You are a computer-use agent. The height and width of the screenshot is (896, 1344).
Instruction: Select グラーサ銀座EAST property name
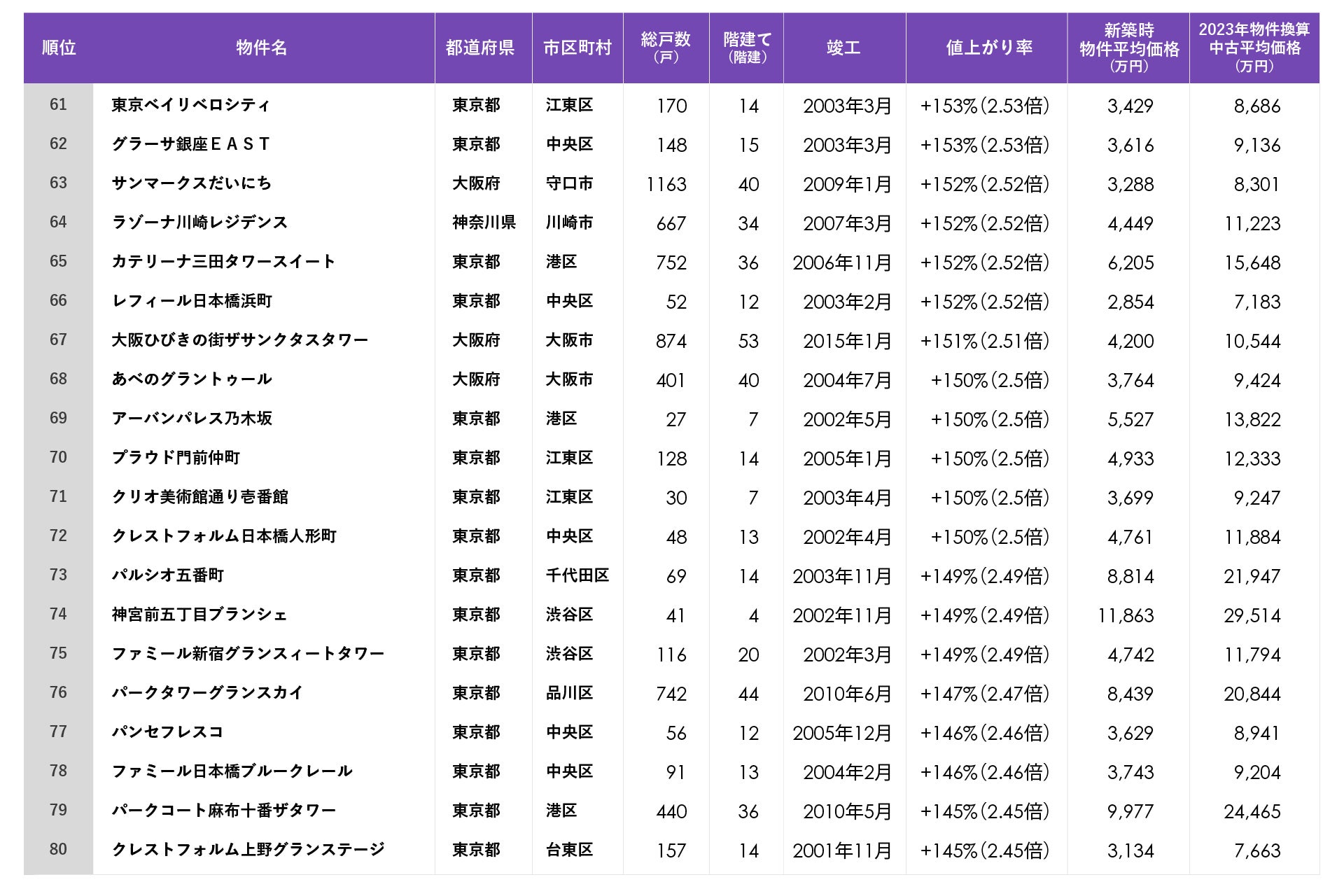(190, 144)
